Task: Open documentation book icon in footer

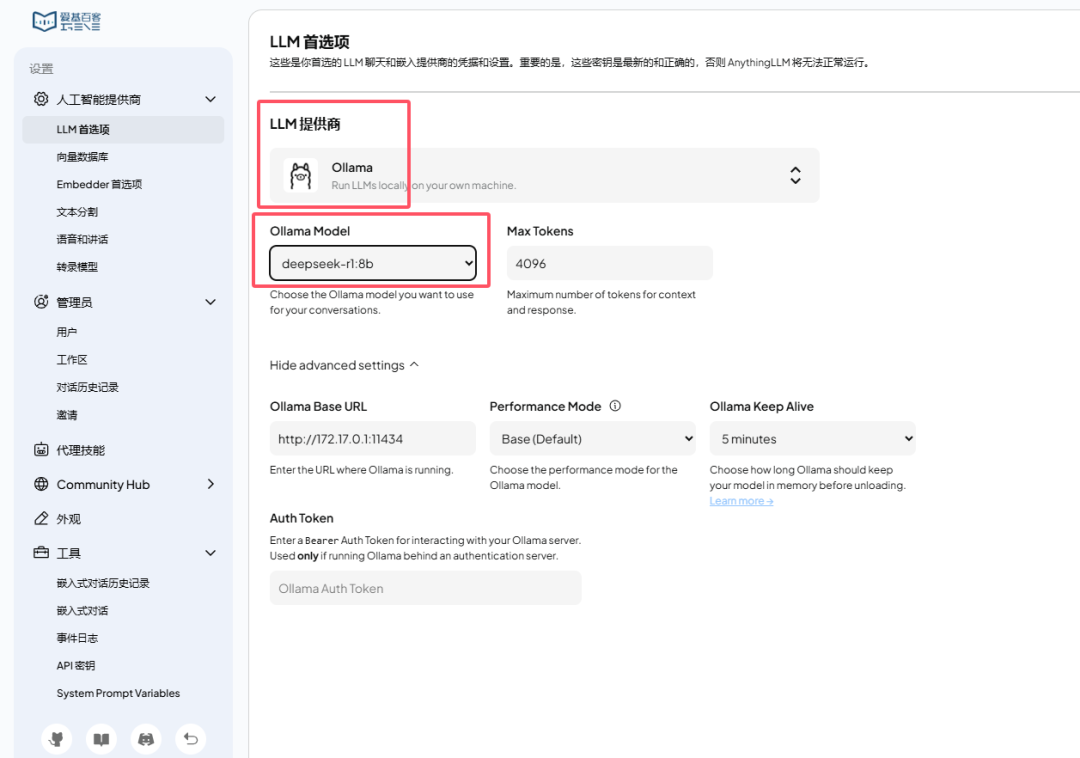Action: click(x=101, y=739)
